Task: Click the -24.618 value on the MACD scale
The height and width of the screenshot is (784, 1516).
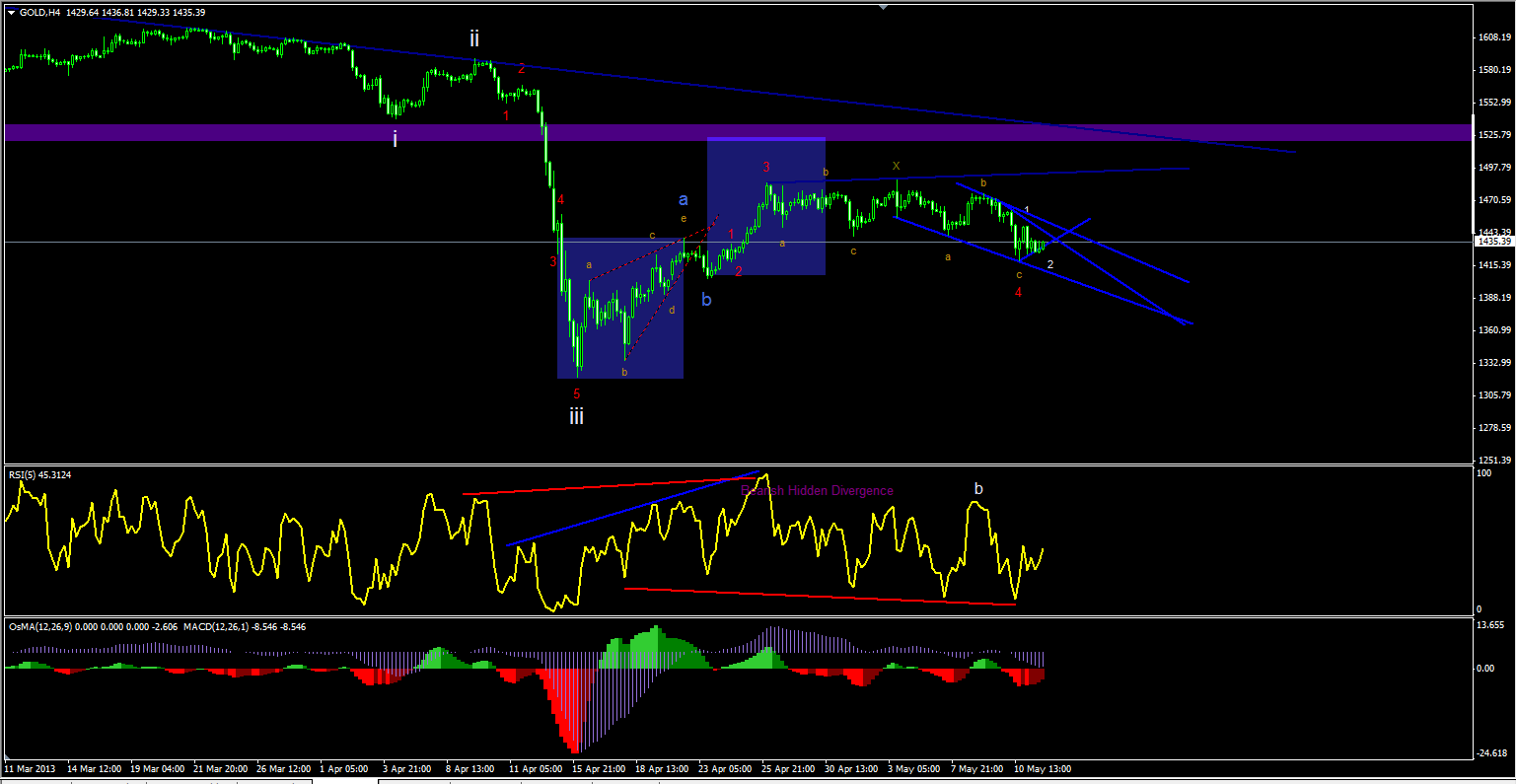Action: pyautogui.click(x=1493, y=754)
